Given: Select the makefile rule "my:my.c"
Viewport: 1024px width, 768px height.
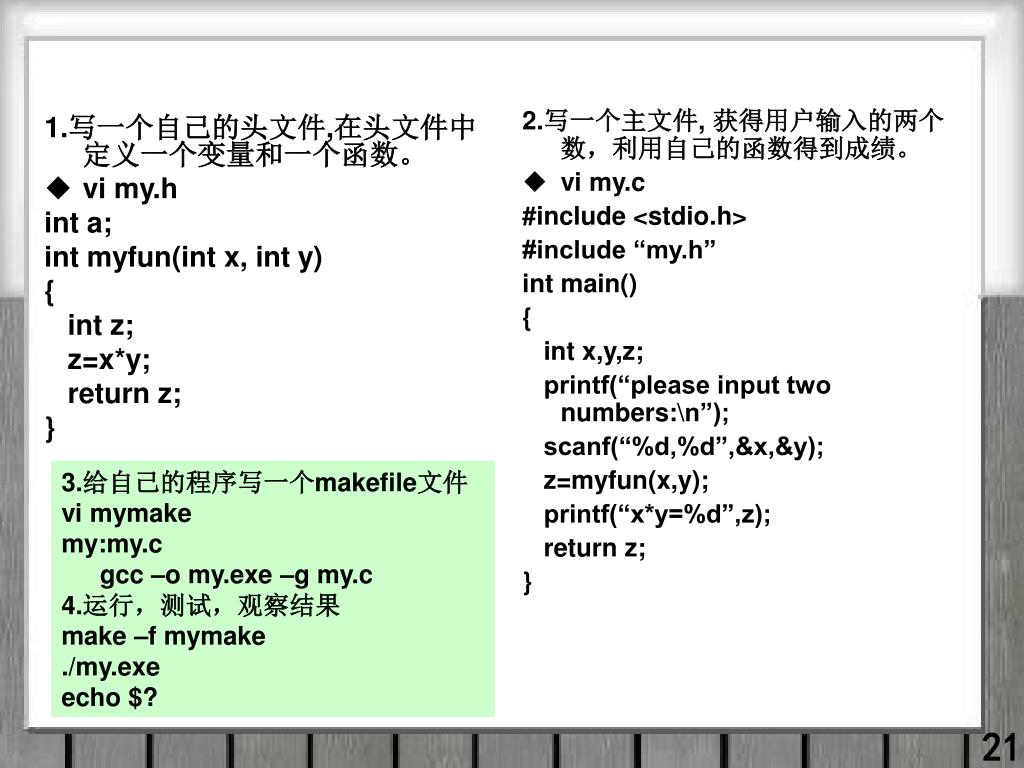Looking at the screenshot, I should pyautogui.click(x=112, y=545).
